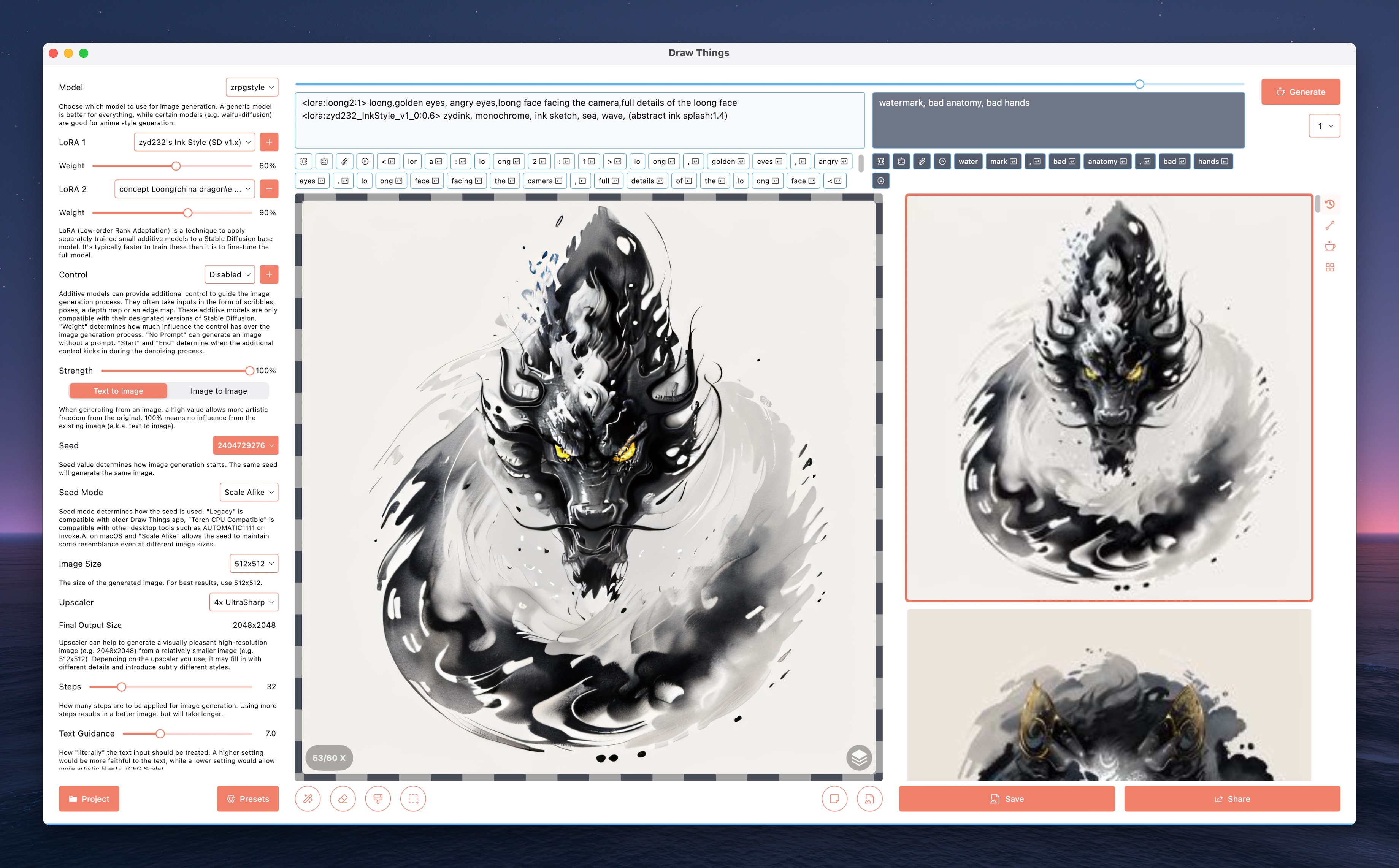
Task: Expand the Upscaler 4x UltraSharp dropdown
Action: click(x=244, y=602)
